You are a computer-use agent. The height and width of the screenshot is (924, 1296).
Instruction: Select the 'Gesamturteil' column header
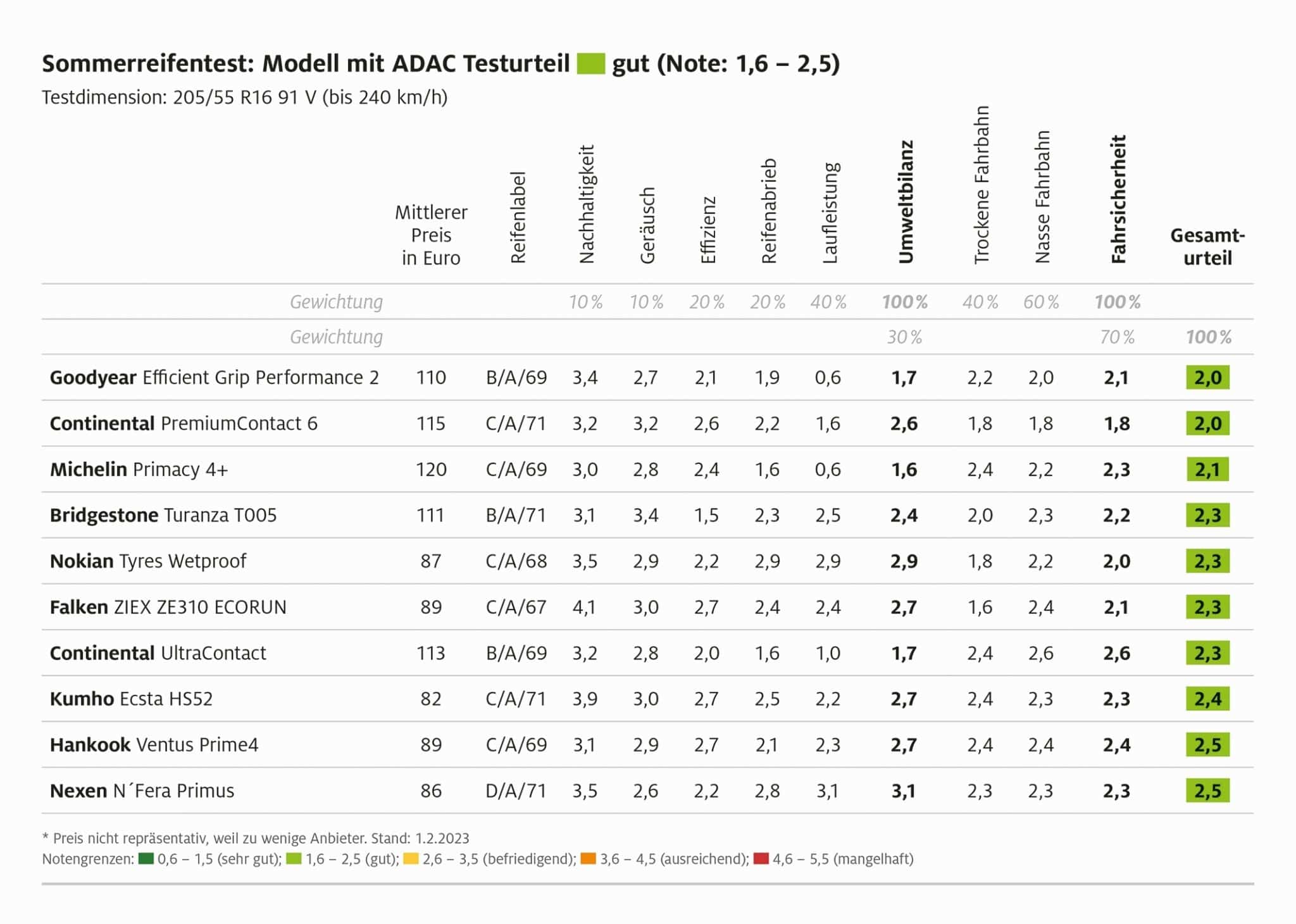(x=1207, y=246)
